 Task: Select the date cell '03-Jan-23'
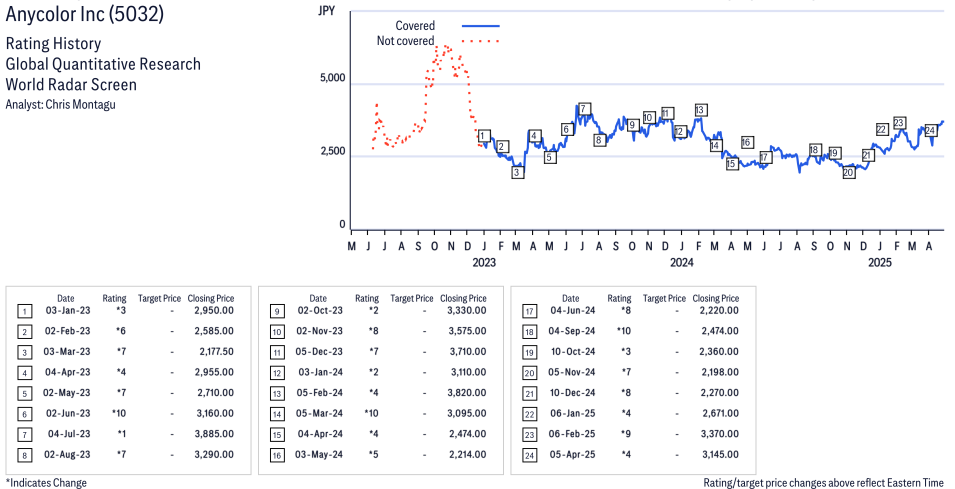(x=68, y=311)
